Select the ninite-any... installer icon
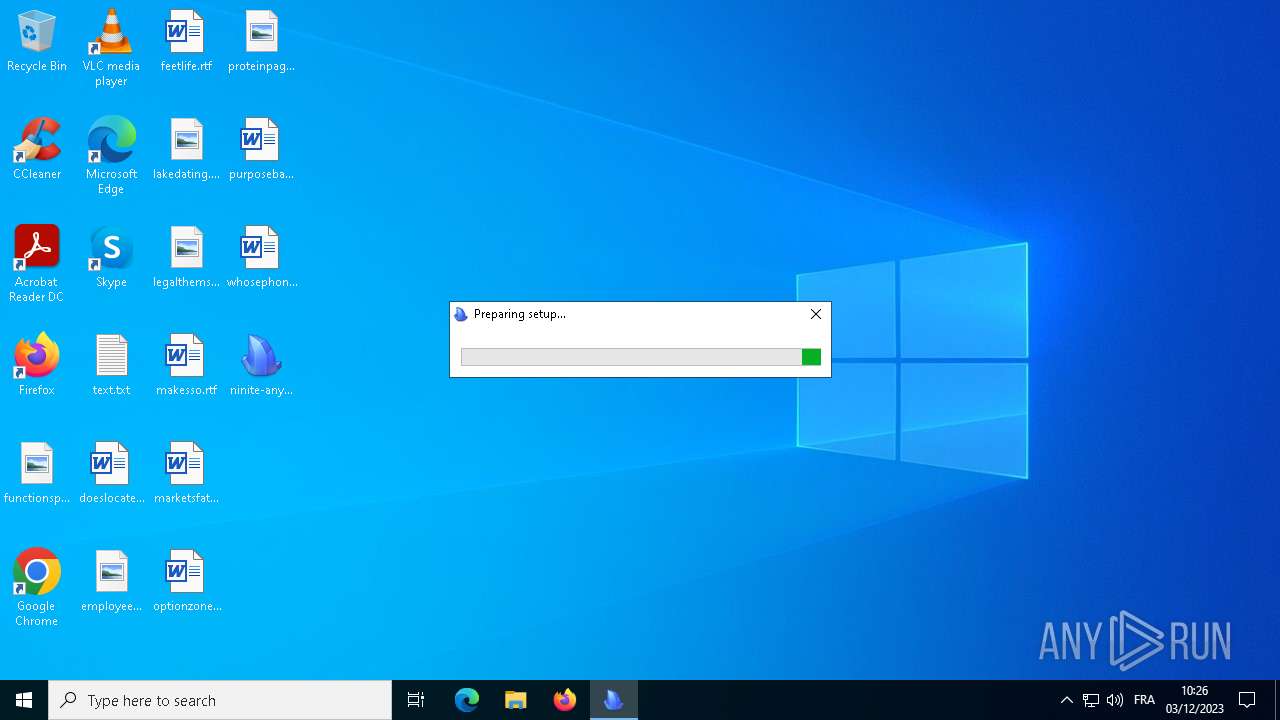This screenshot has width=1280, height=720. (x=261, y=366)
